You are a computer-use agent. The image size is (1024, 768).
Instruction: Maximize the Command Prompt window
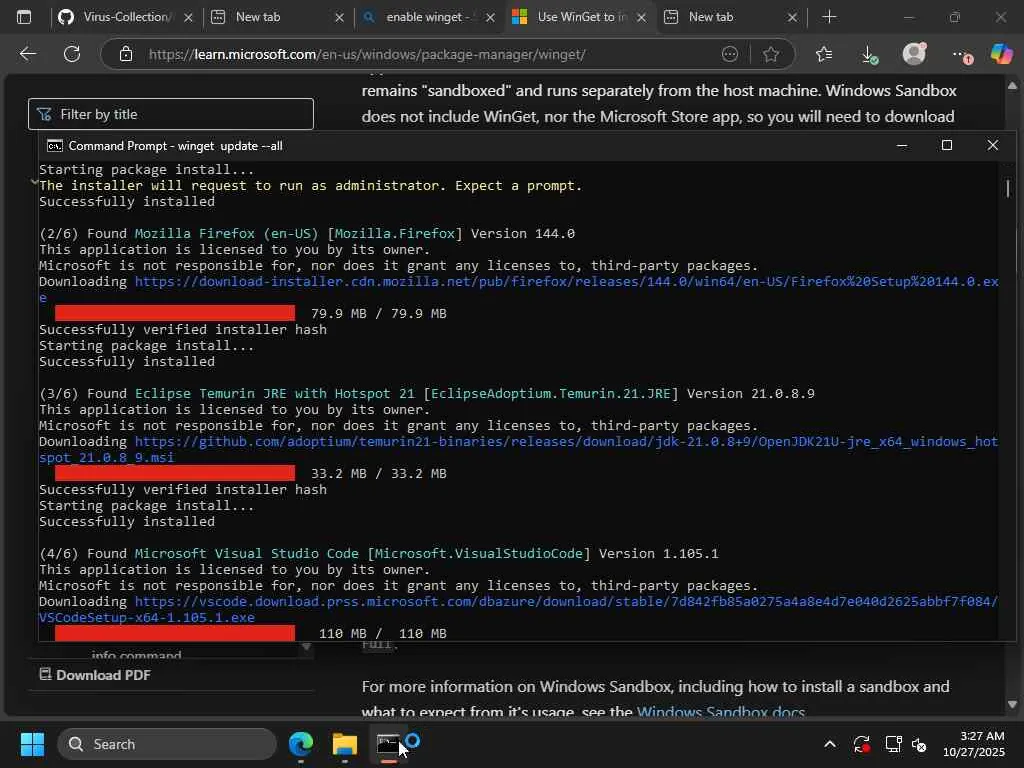(x=946, y=146)
